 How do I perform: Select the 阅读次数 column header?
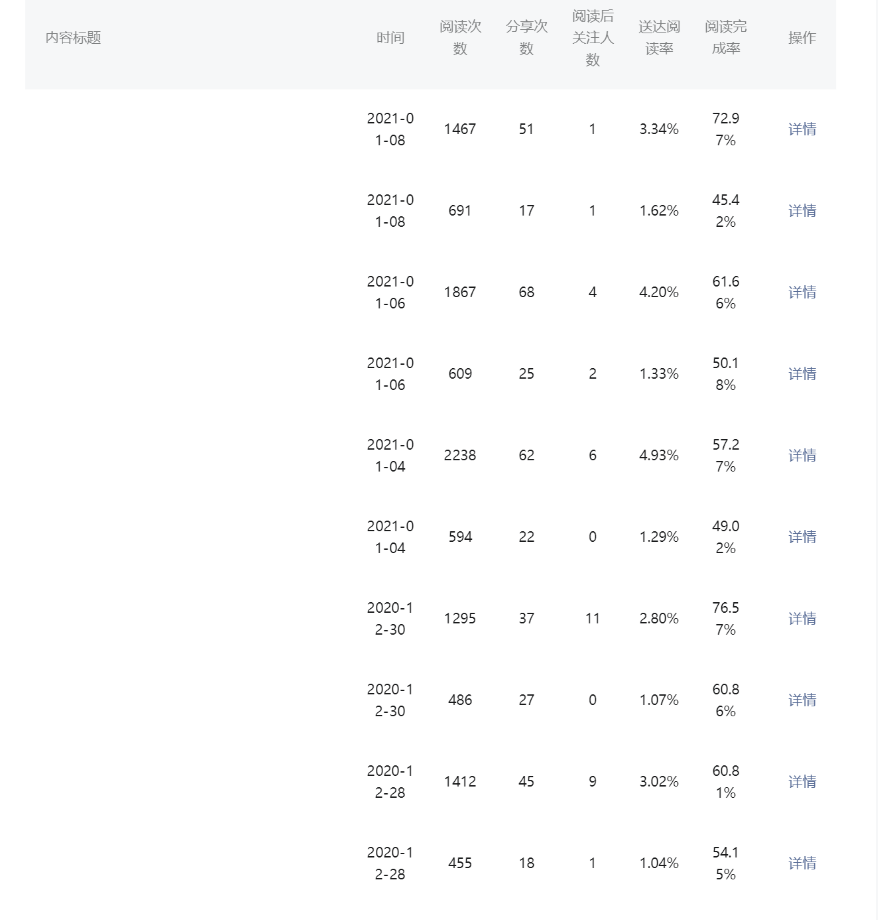pos(460,38)
